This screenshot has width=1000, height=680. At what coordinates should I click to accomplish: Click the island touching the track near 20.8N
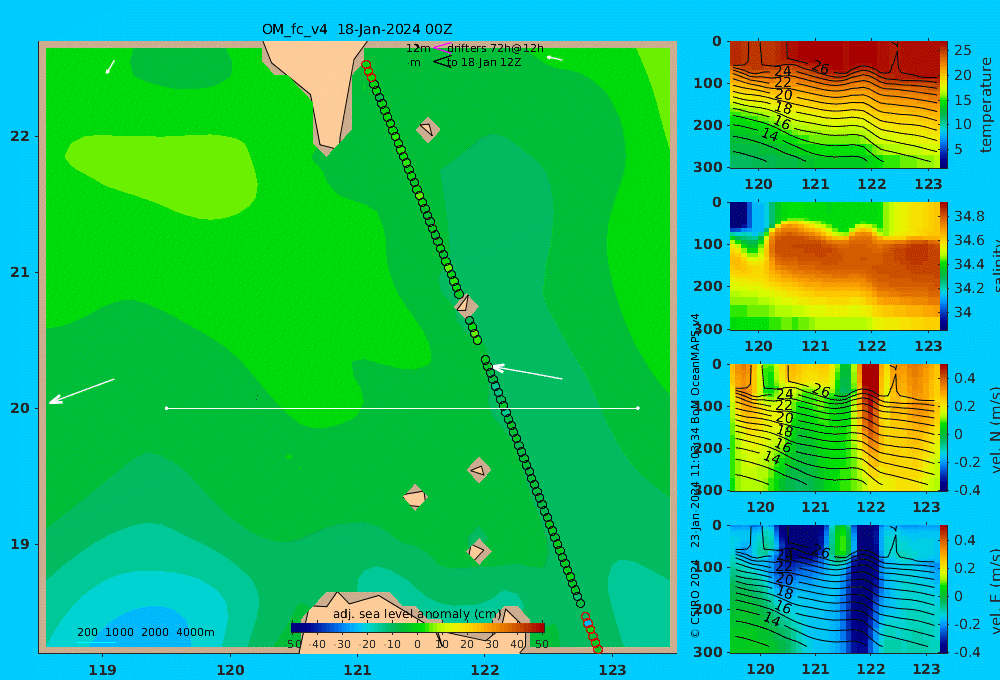point(465,304)
